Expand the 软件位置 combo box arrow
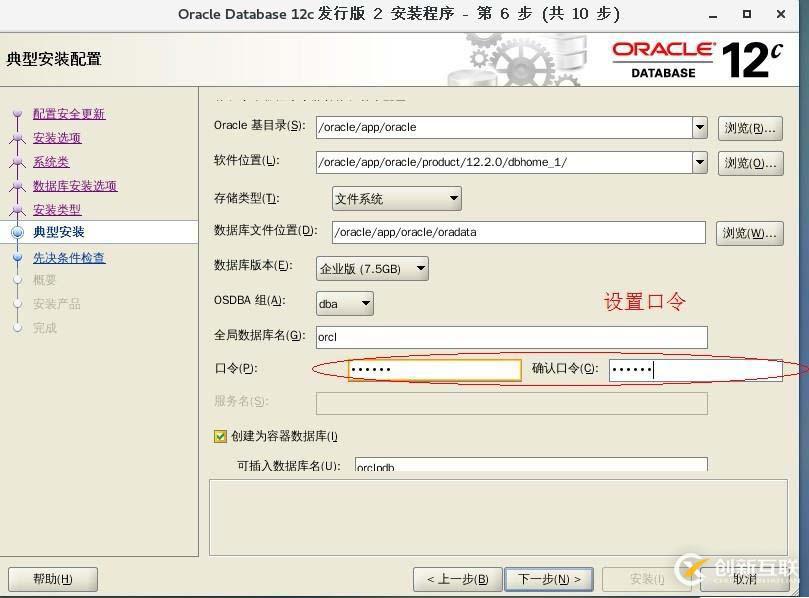The height and width of the screenshot is (598, 809). 700,162
